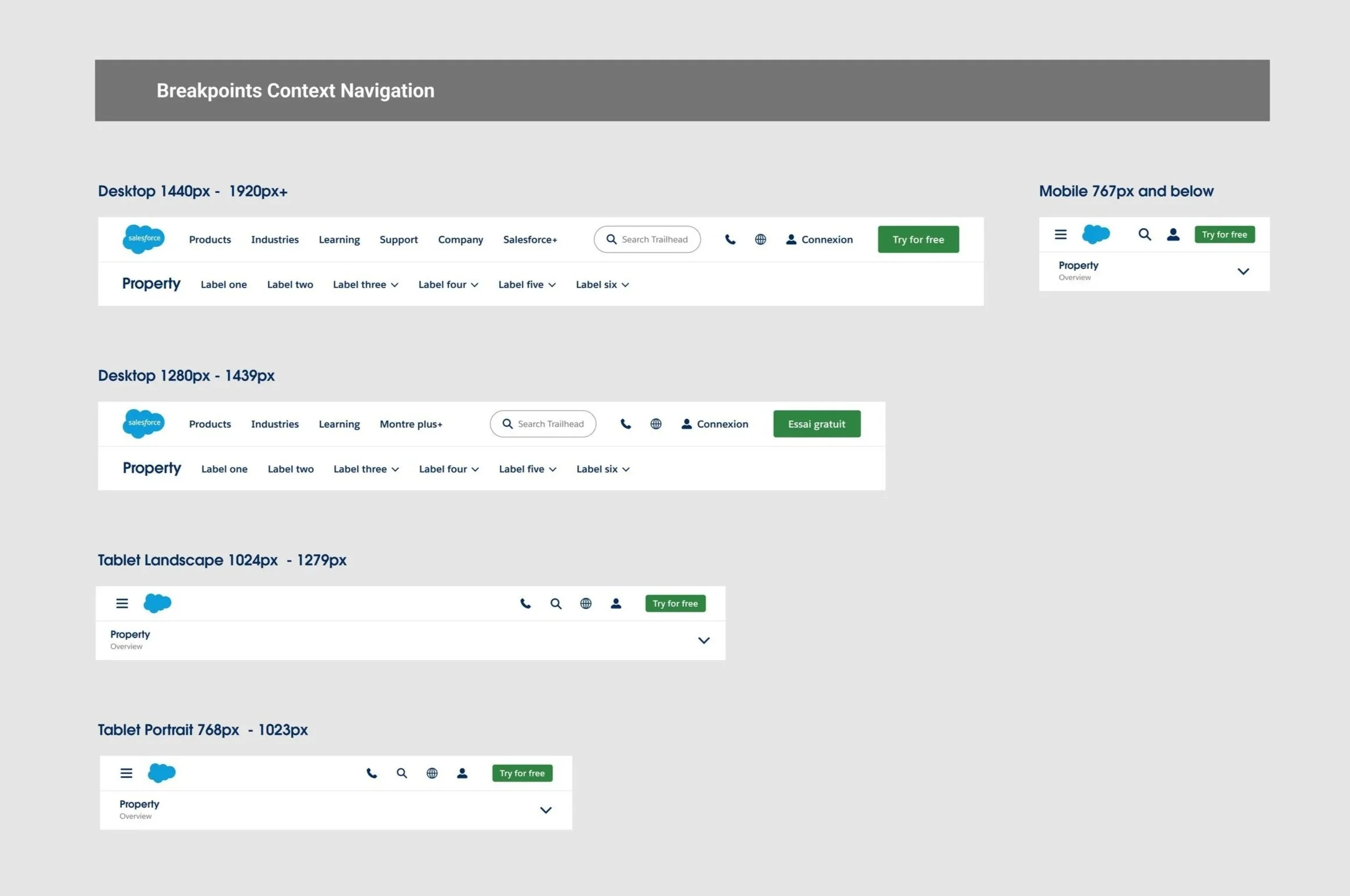Open hamburger menu in the mobile nav
Viewport: 1350px width, 896px height.
coord(1061,234)
